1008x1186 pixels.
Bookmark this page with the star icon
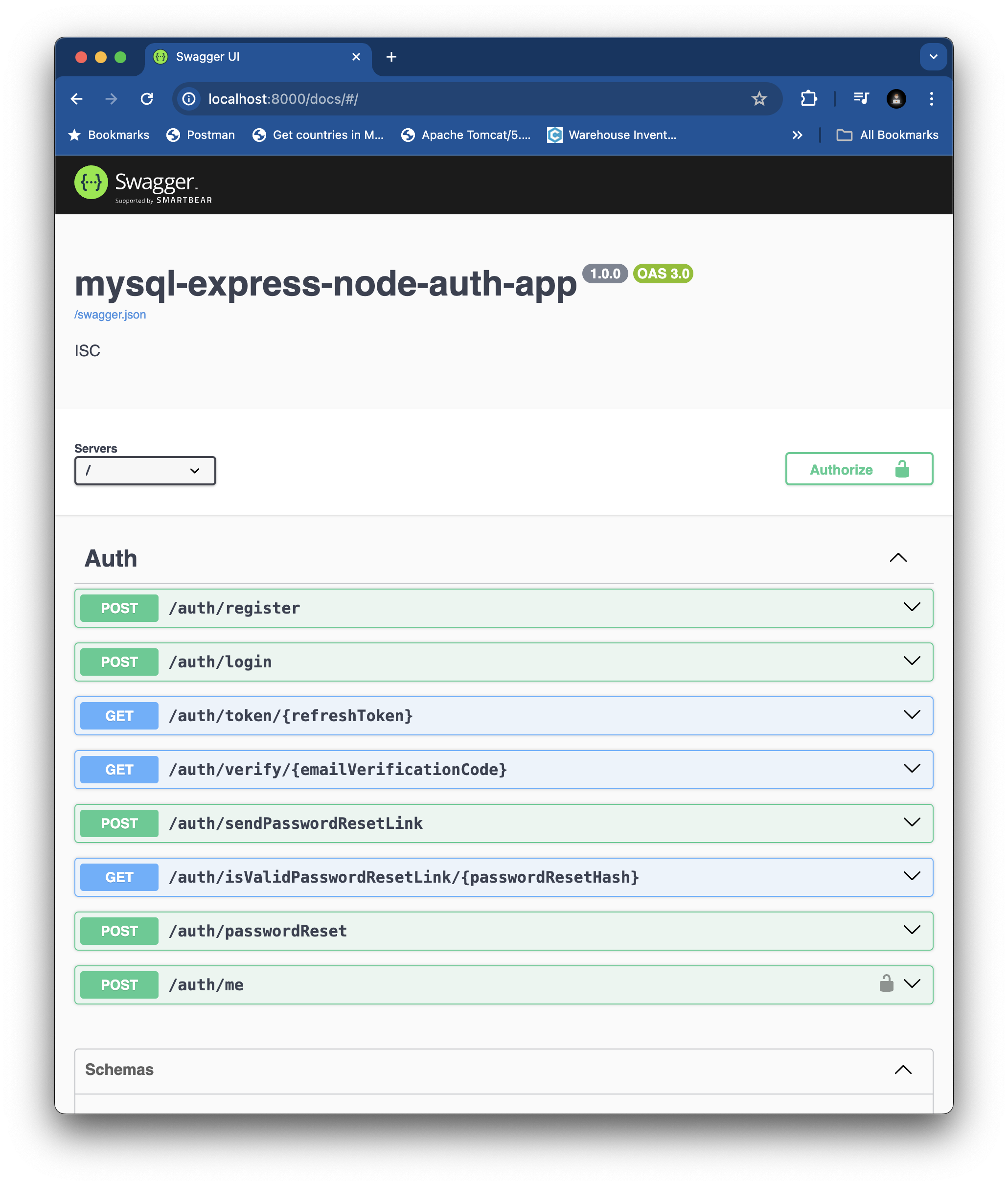tap(759, 99)
